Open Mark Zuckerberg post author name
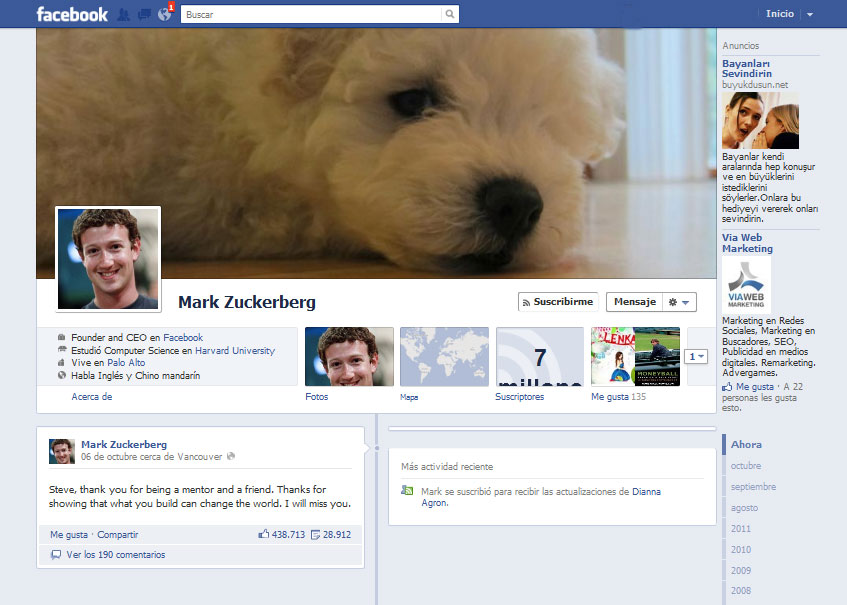Viewport: 847px width, 605px height. click(124, 445)
